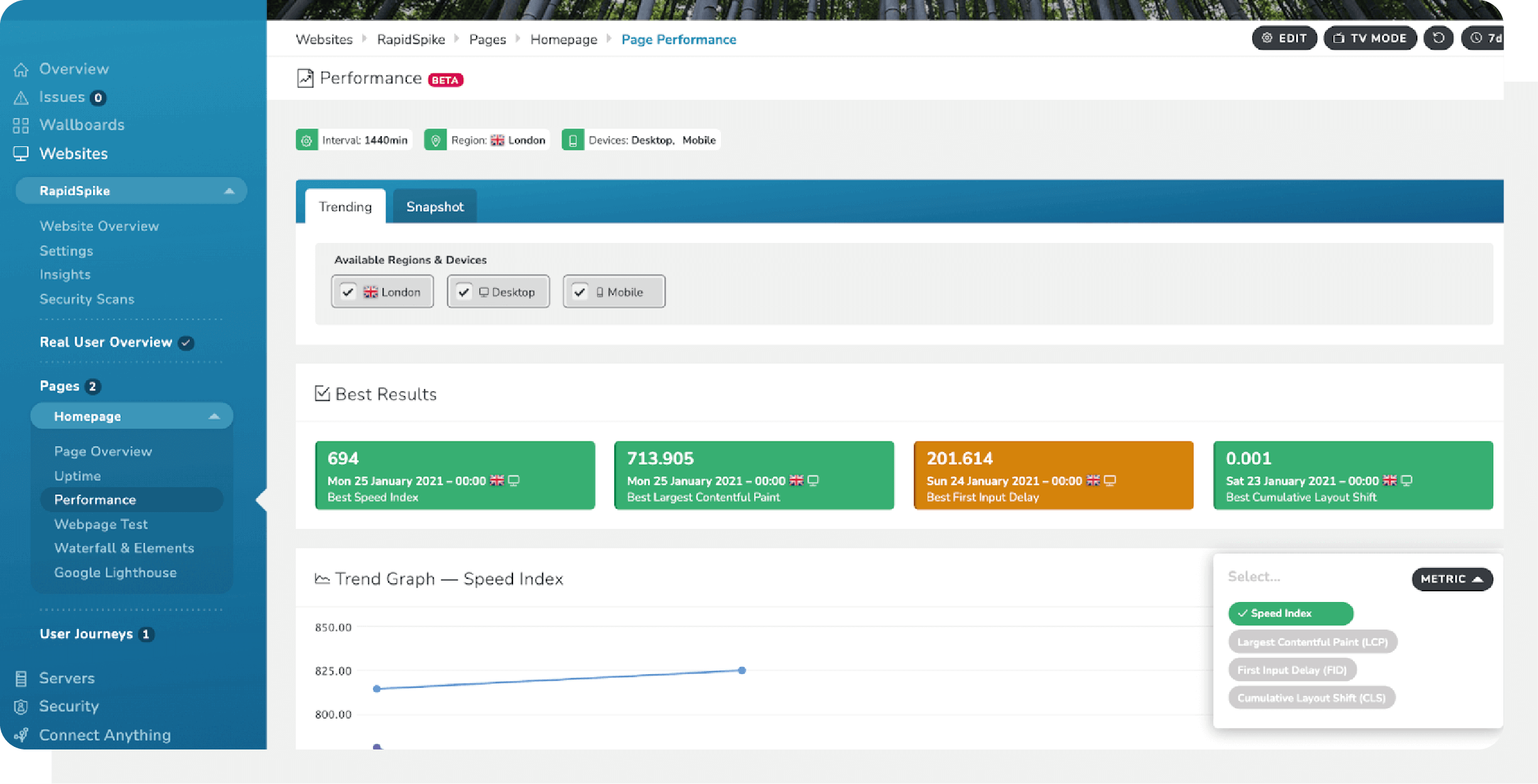
Task: Open Website Overview in sidebar
Action: click(x=99, y=226)
